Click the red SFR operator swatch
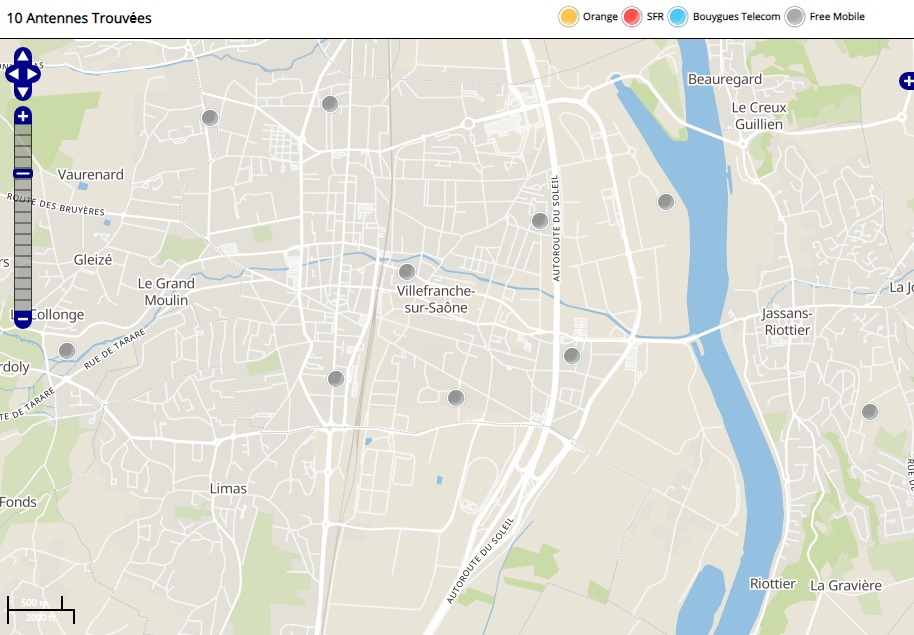The image size is (914, 635). [x=632, y=17]
